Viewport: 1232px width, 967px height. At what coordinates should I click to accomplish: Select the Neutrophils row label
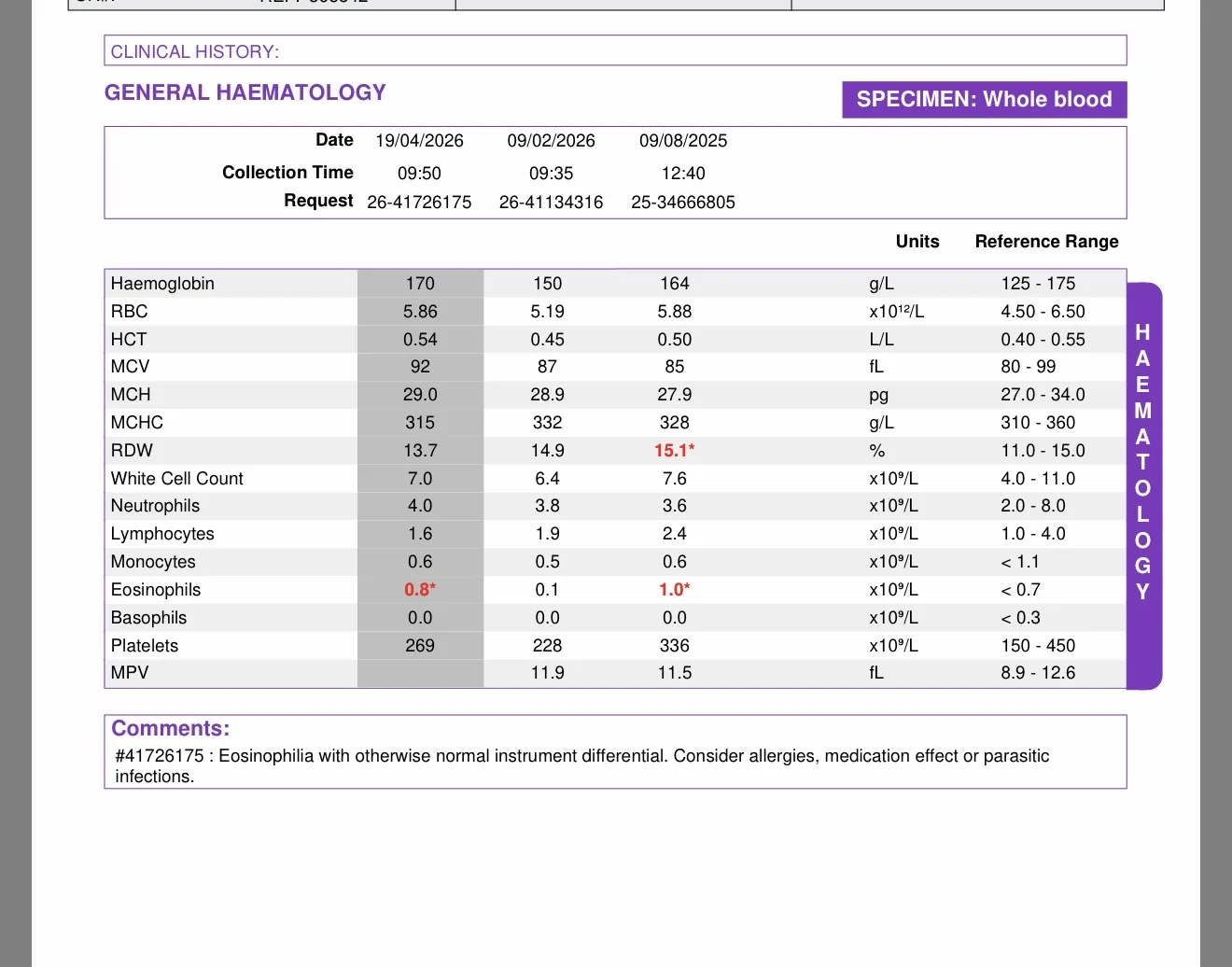click(156, 506)
